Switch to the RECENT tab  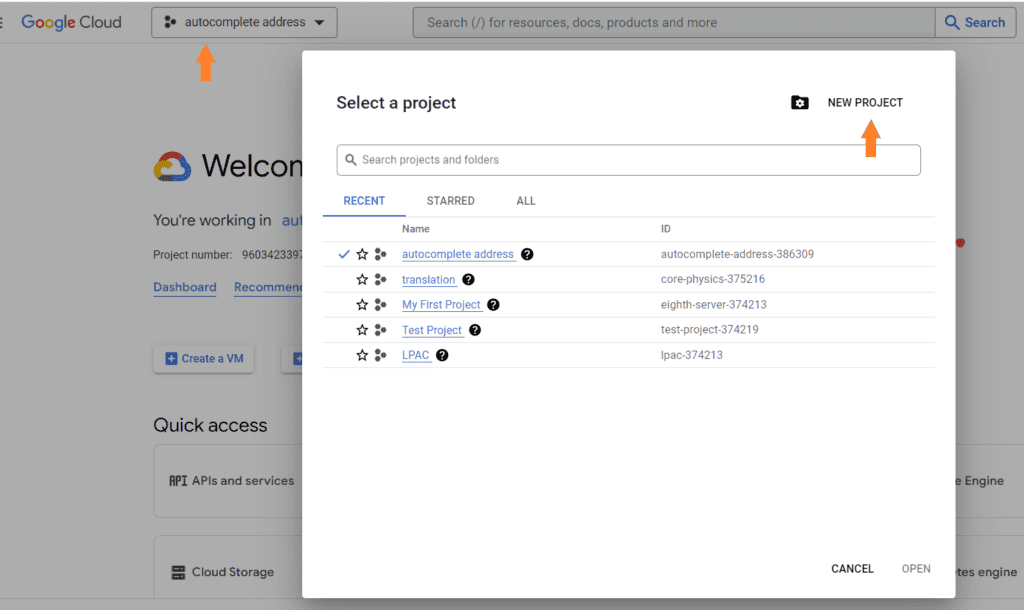click(x=364, y=201)
